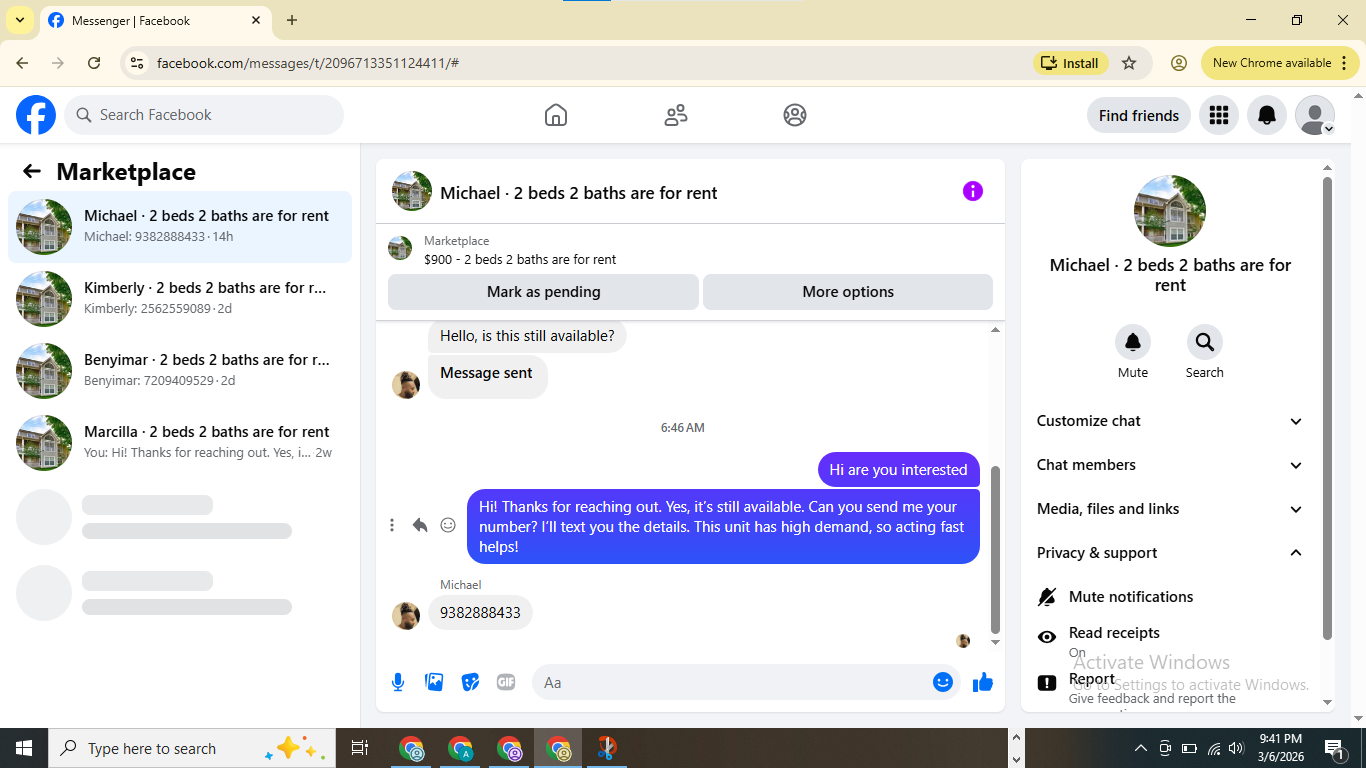Click the Chrome profile icon in toolbar
Screen dimensions: 1366x768
(x=1179, y=63)
